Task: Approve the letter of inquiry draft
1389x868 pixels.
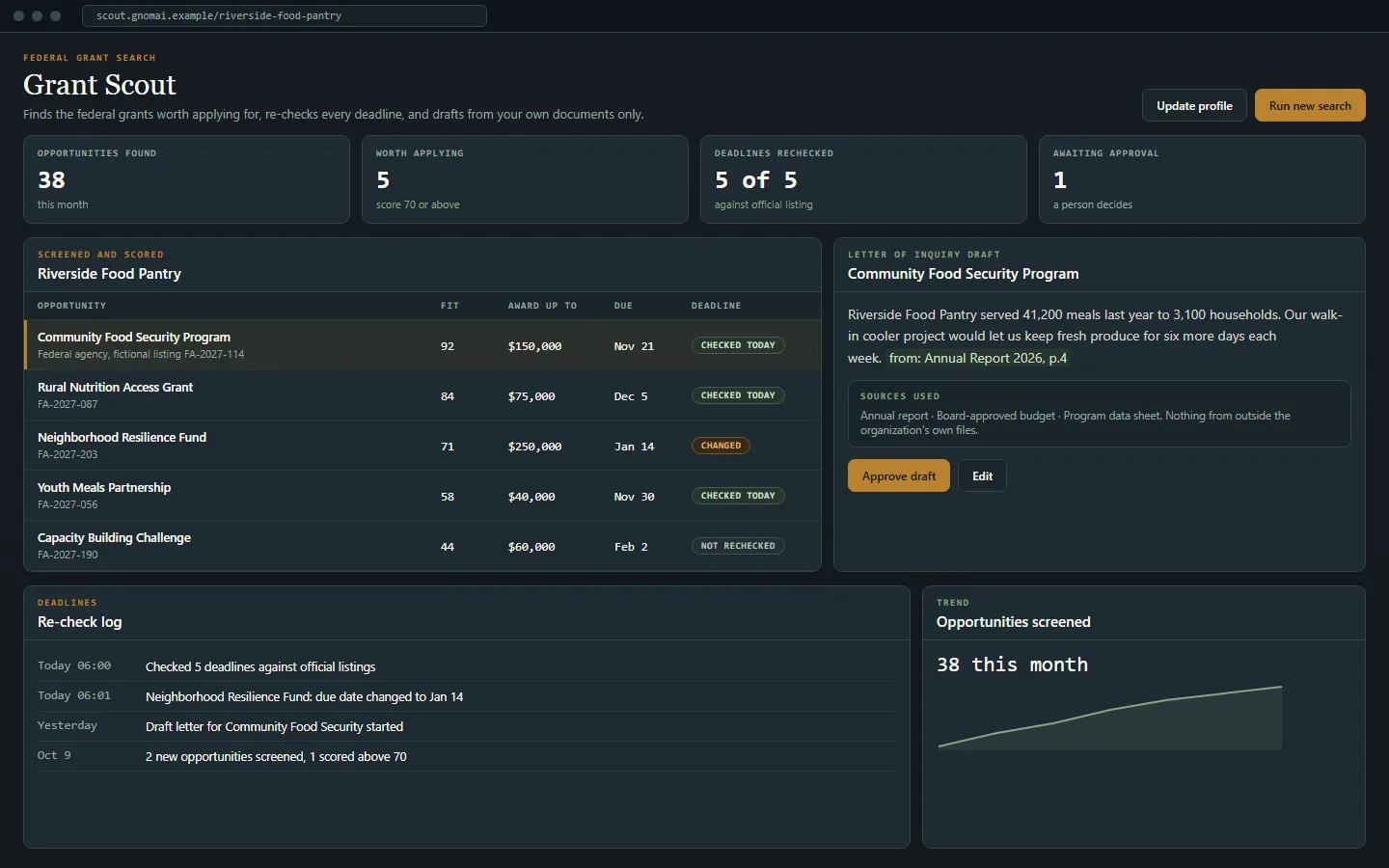Action: (899, 475)
